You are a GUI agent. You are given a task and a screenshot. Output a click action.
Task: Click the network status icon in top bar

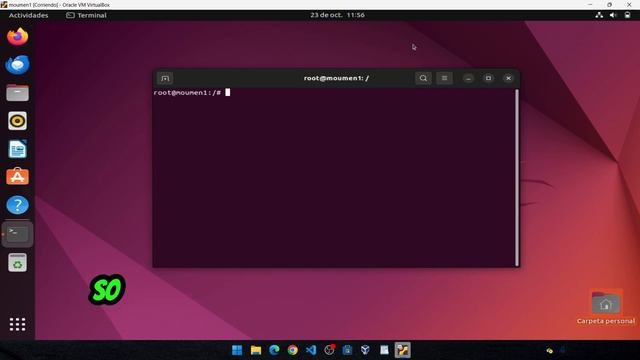(599, 15)
